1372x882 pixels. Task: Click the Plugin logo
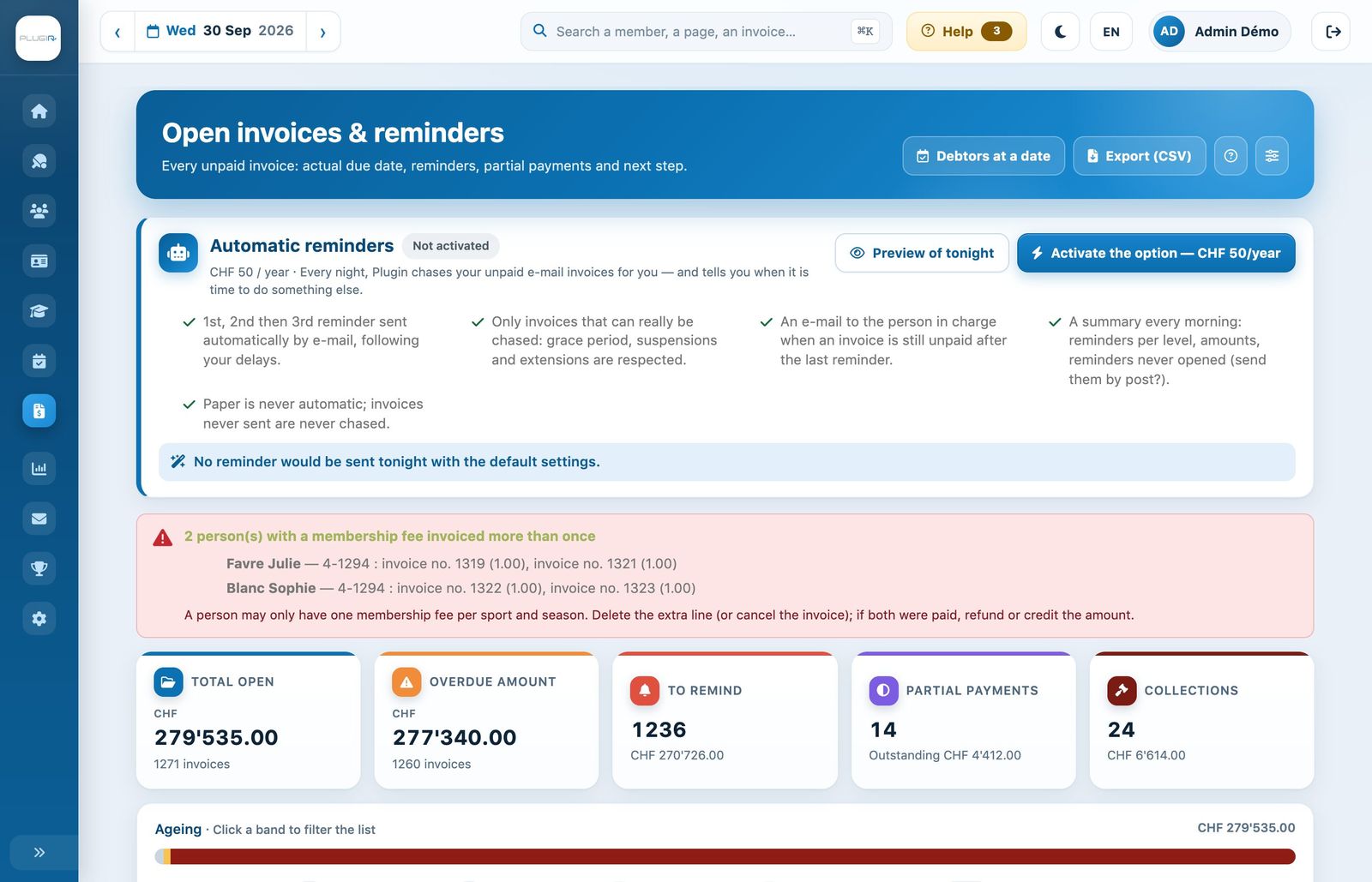(39, 38)
